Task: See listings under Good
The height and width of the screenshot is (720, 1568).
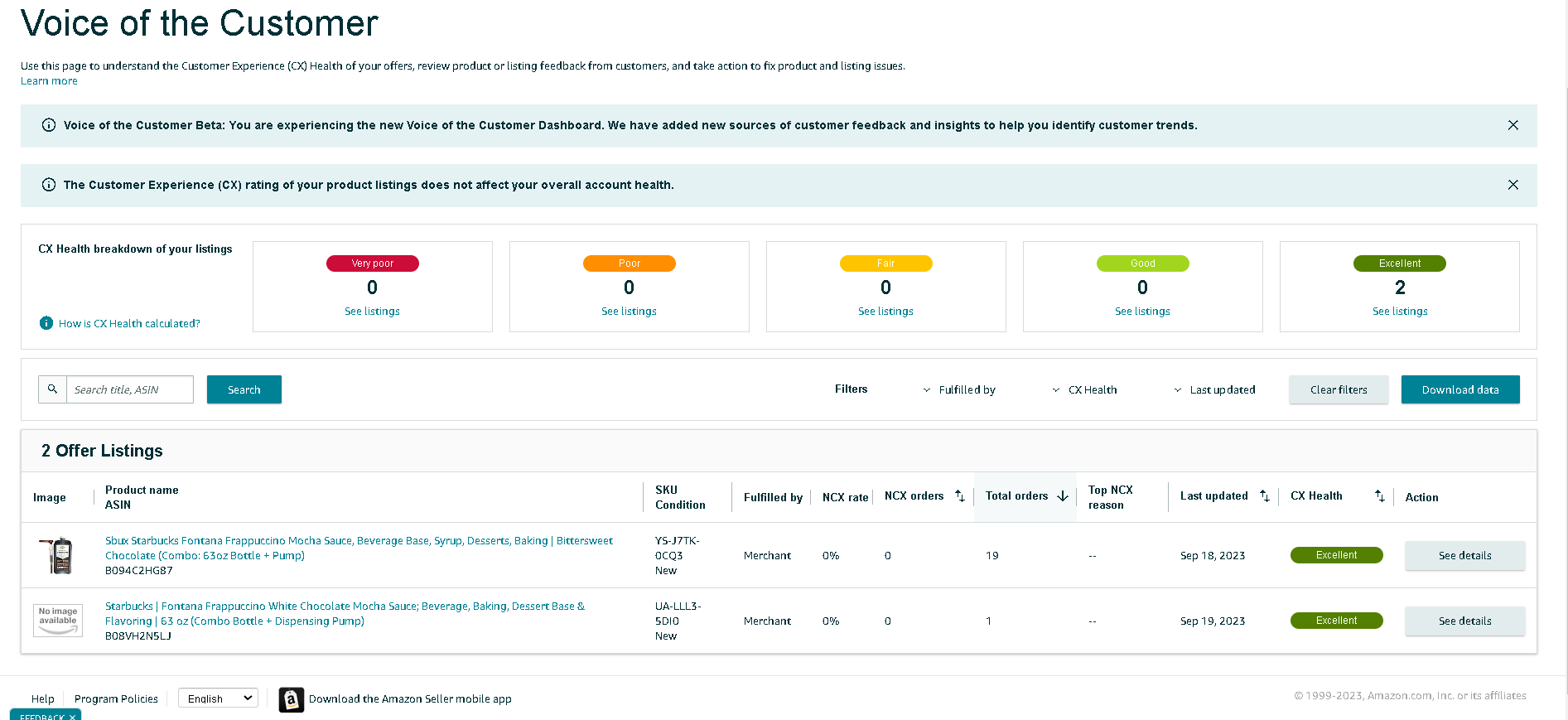Action: point(1142,312)
